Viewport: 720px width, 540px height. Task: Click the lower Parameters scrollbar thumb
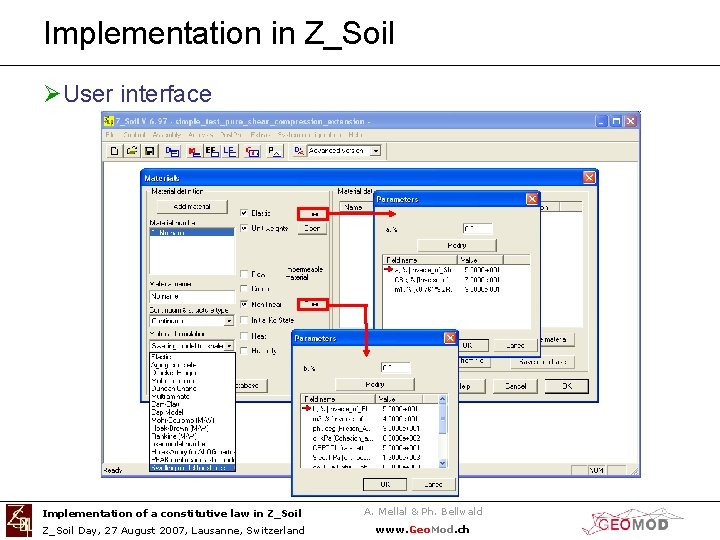pyautogui.click(x=443, y=419)
